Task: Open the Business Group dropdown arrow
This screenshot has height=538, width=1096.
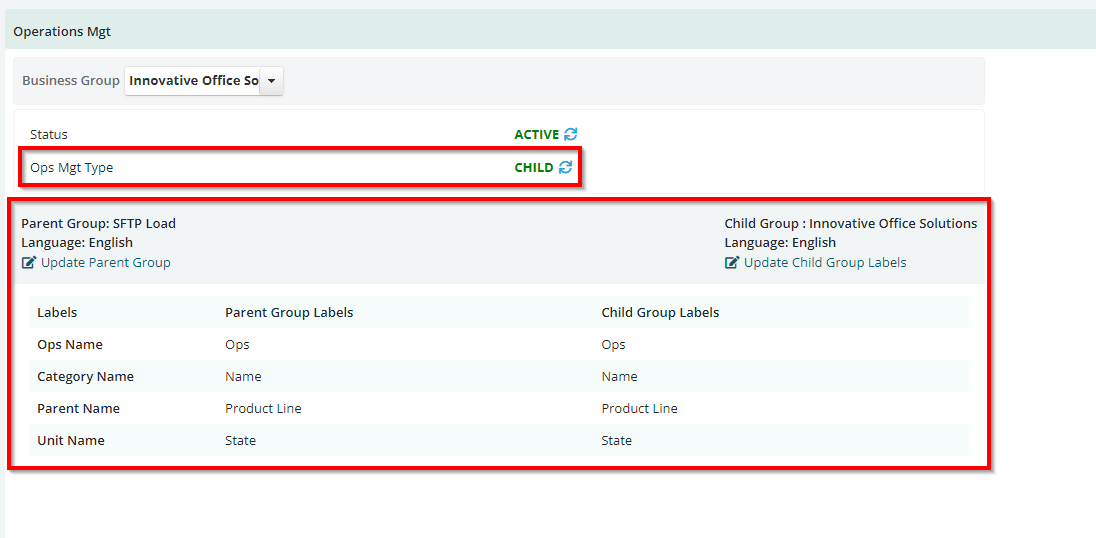Action: coord(272,81)
